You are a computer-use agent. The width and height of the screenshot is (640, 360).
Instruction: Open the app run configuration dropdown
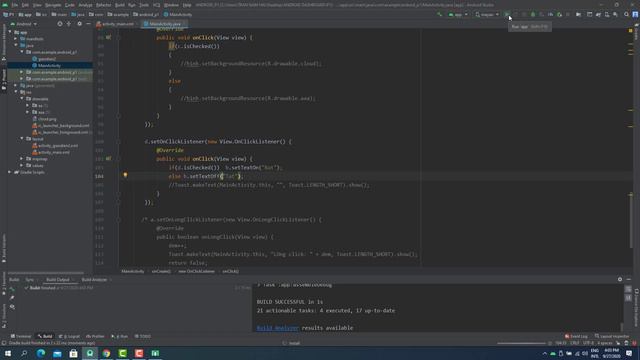click(x=458, y=14)
